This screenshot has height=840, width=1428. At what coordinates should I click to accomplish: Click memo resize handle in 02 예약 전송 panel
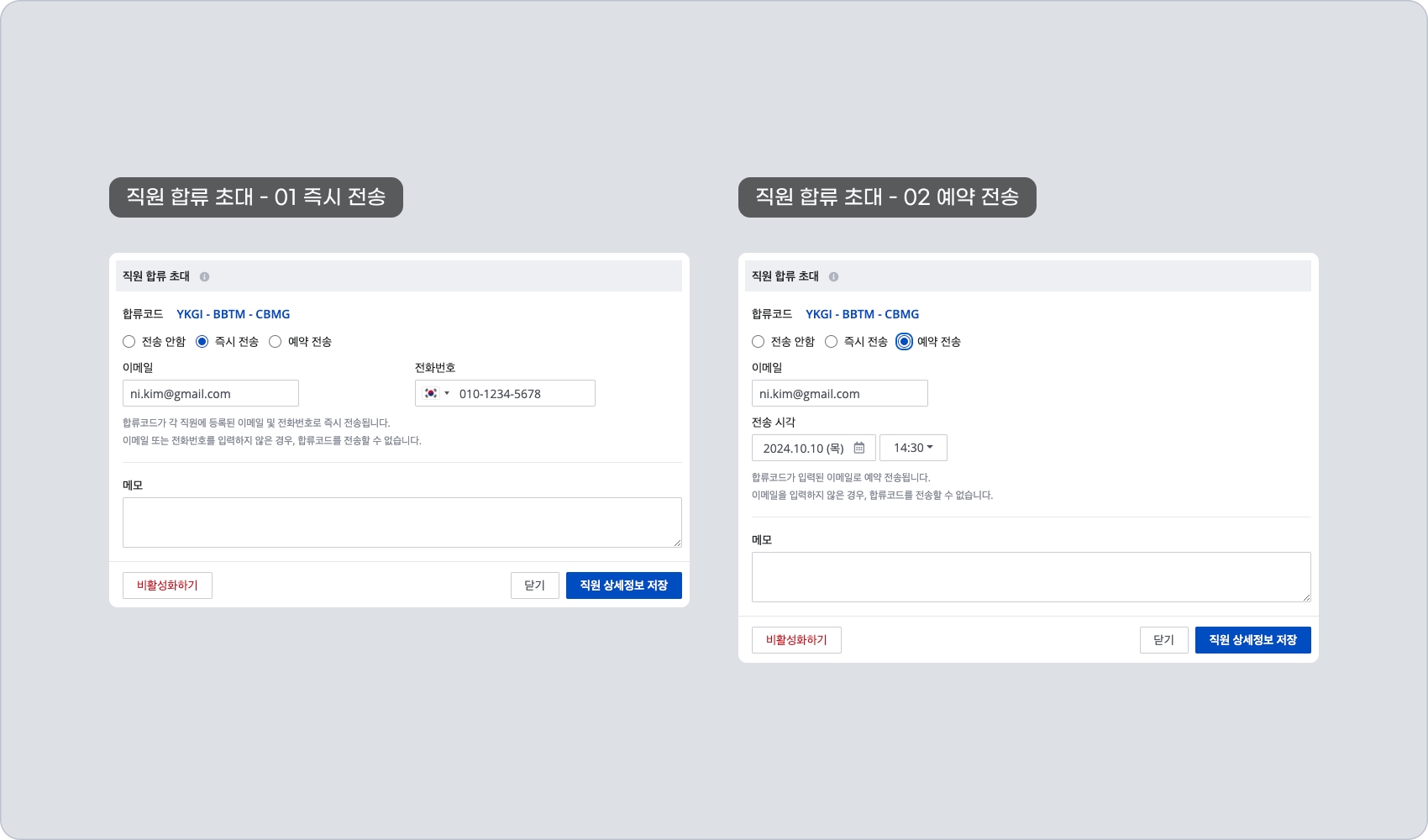[x=1306, y=597]
